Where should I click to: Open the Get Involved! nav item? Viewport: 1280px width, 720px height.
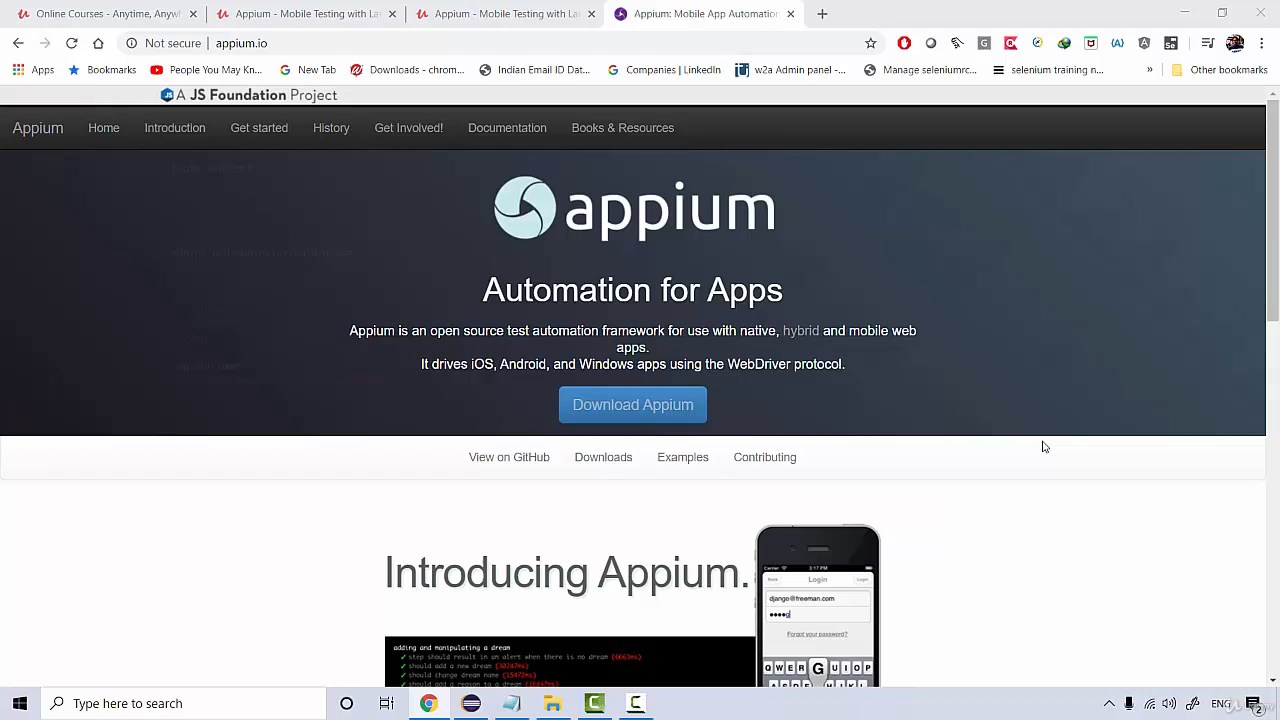[409, 128]
